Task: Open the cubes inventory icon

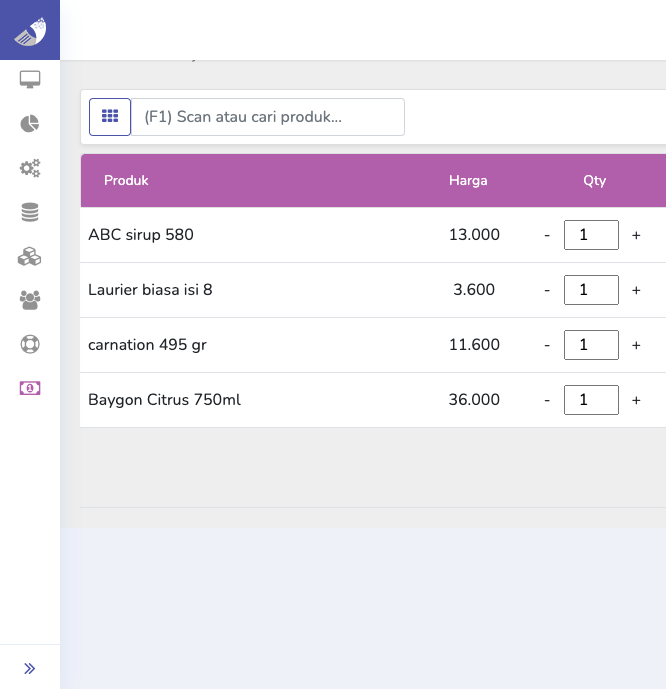Action: [29, 256]
